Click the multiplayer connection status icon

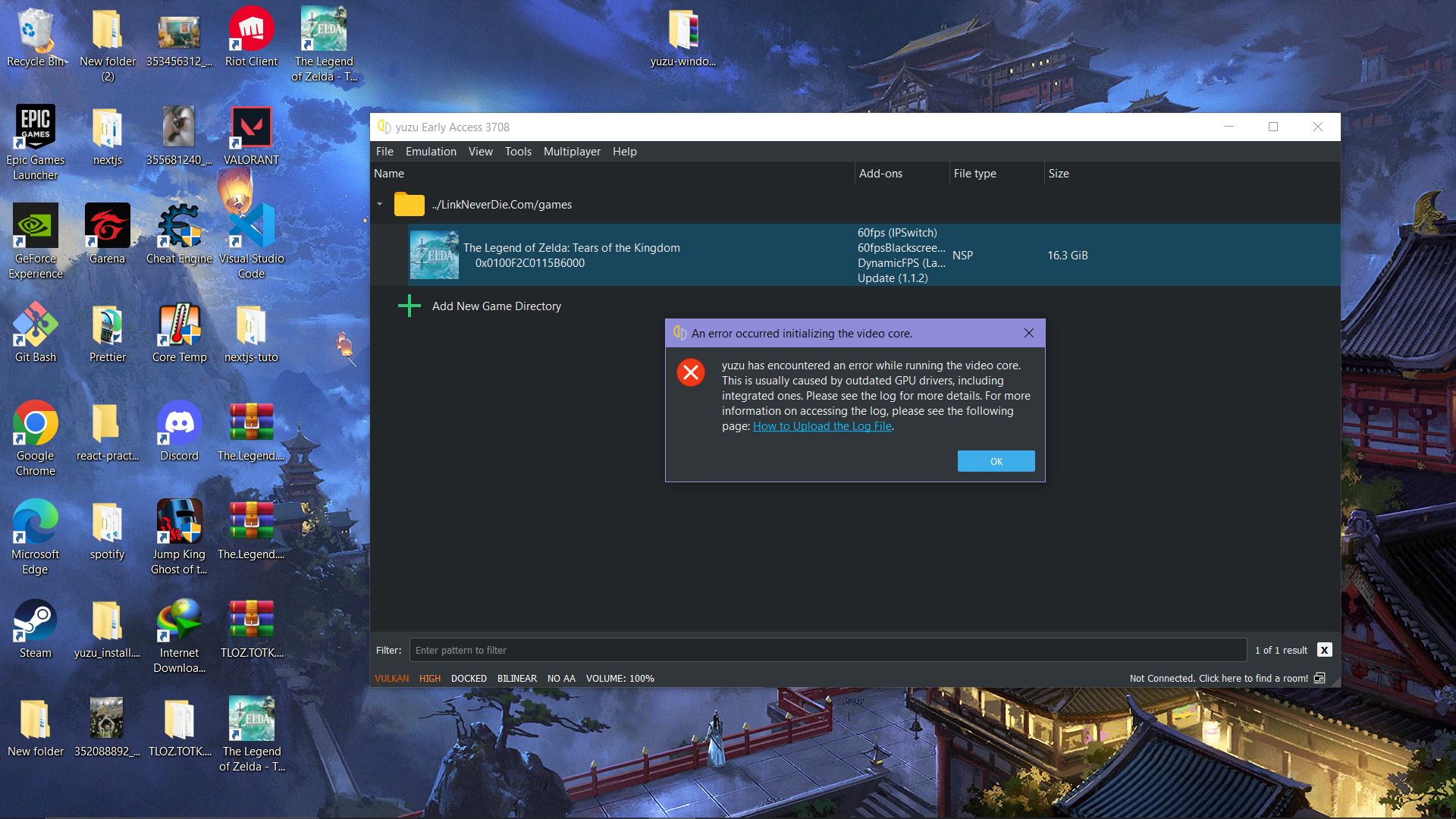[1320, 677]
